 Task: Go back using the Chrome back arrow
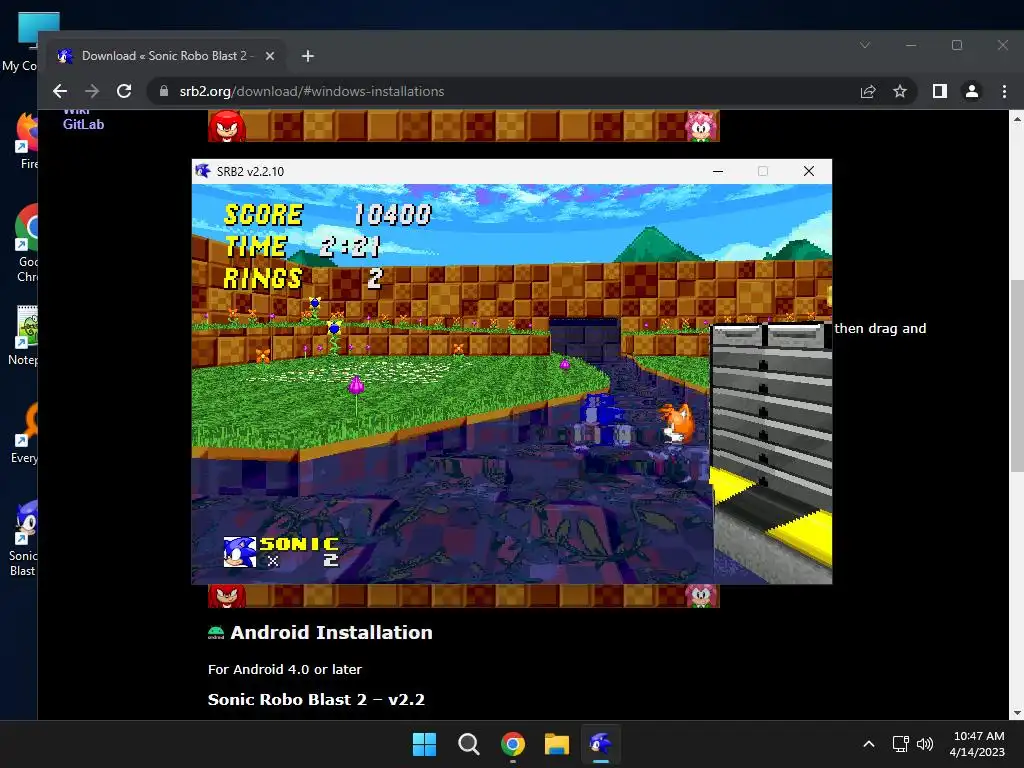click(x=60, y=91)
